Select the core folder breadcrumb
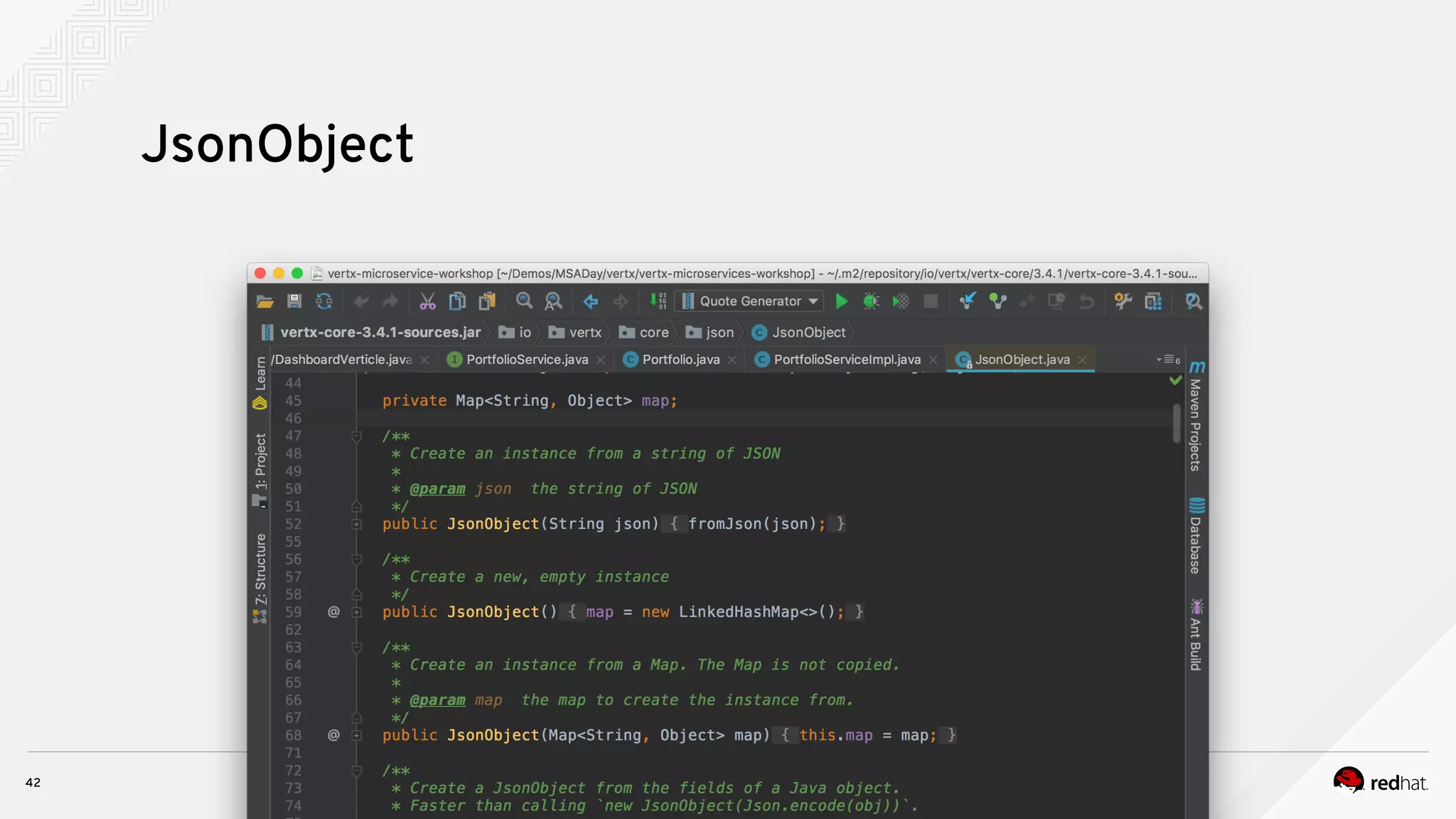This screenshot has width=1456, height=819. 644,332
